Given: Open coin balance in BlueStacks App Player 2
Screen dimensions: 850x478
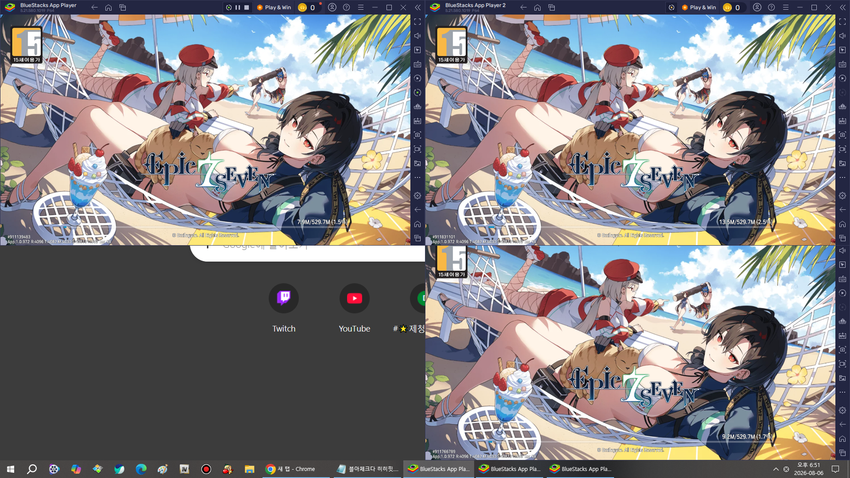Looking at the screenshot, I should tap(732, 8).
